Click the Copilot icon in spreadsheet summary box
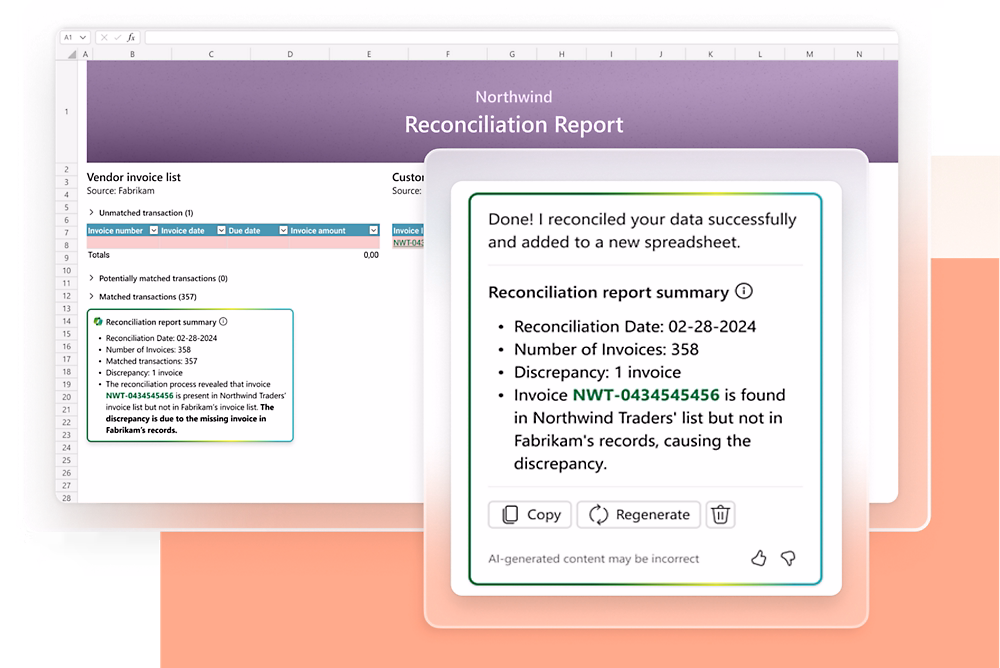Screen dimensions: 1000x668 click(x=98, y=322)
